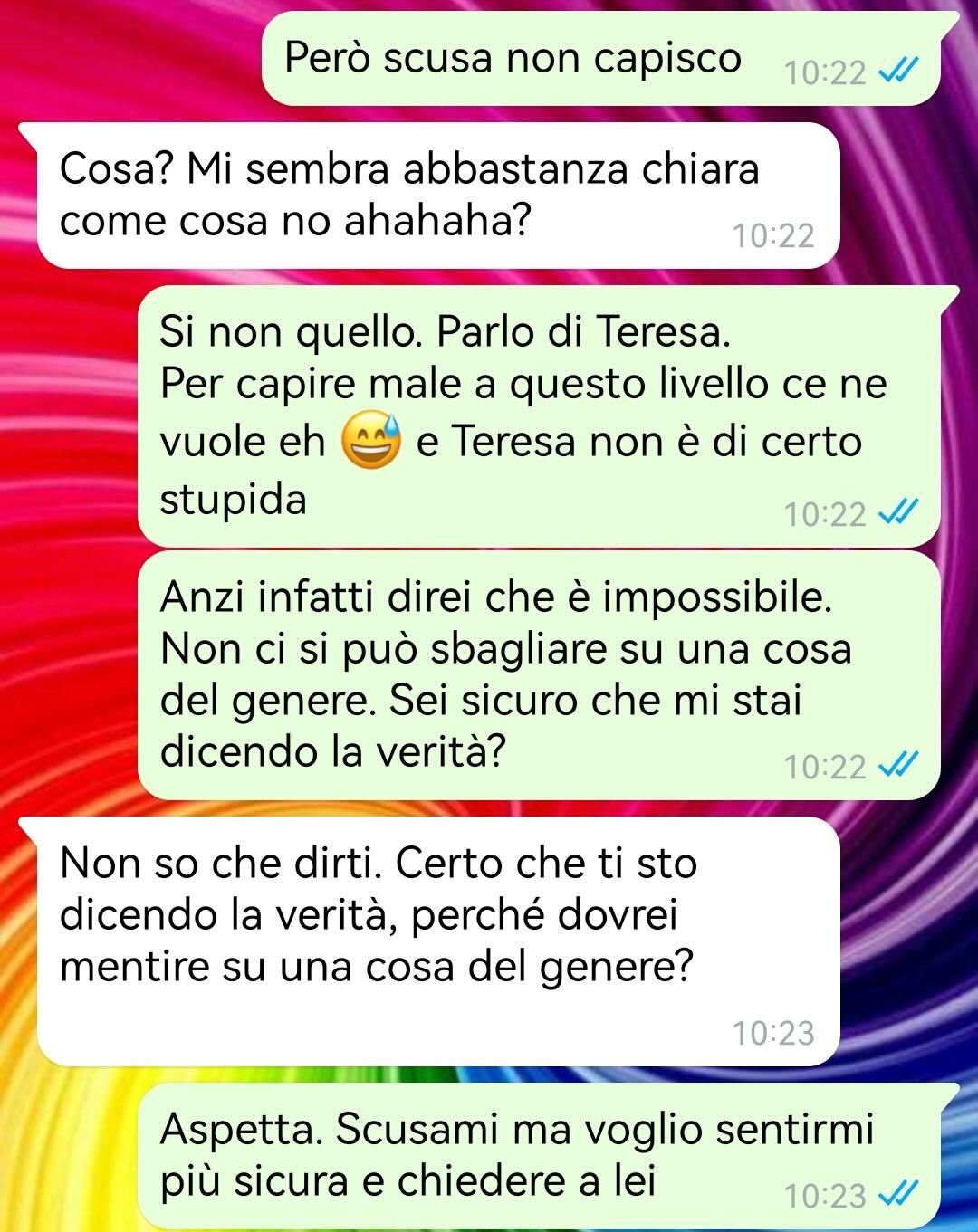Tap the 10:23 timestamp on 'Non so che dirti' message
The width and height of the screenshot is (978, 1232).
click(773, 1032)
